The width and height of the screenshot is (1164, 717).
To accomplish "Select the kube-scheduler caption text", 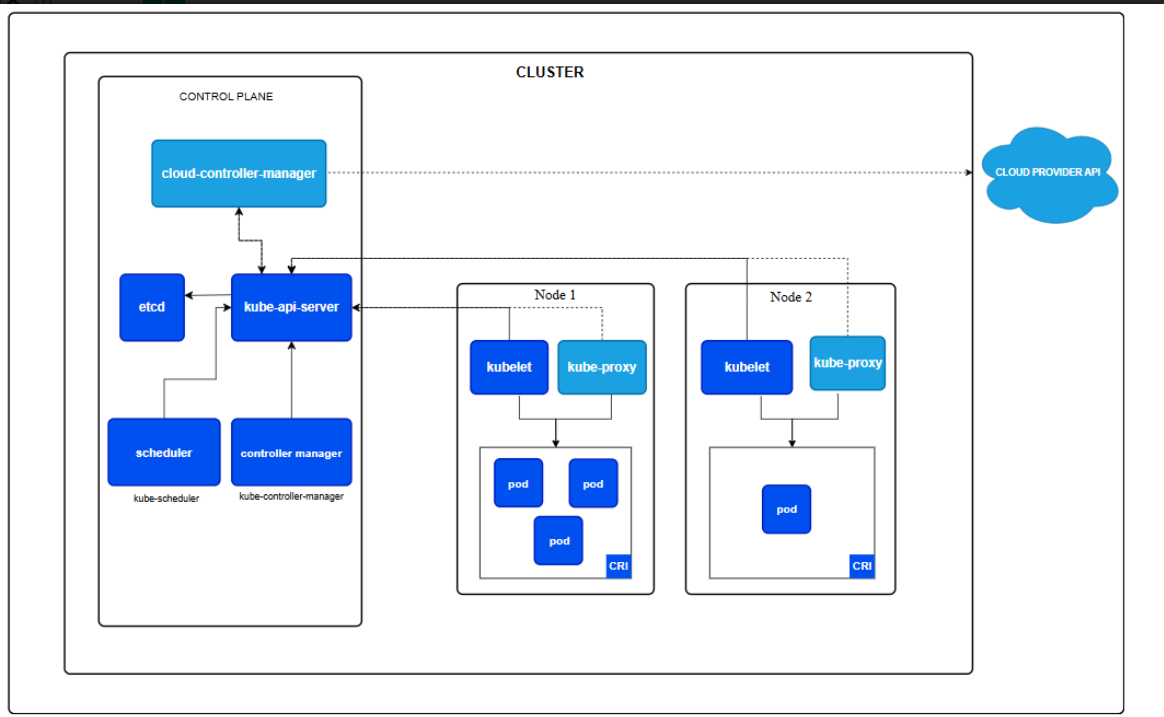I will (x=166, y=499).
